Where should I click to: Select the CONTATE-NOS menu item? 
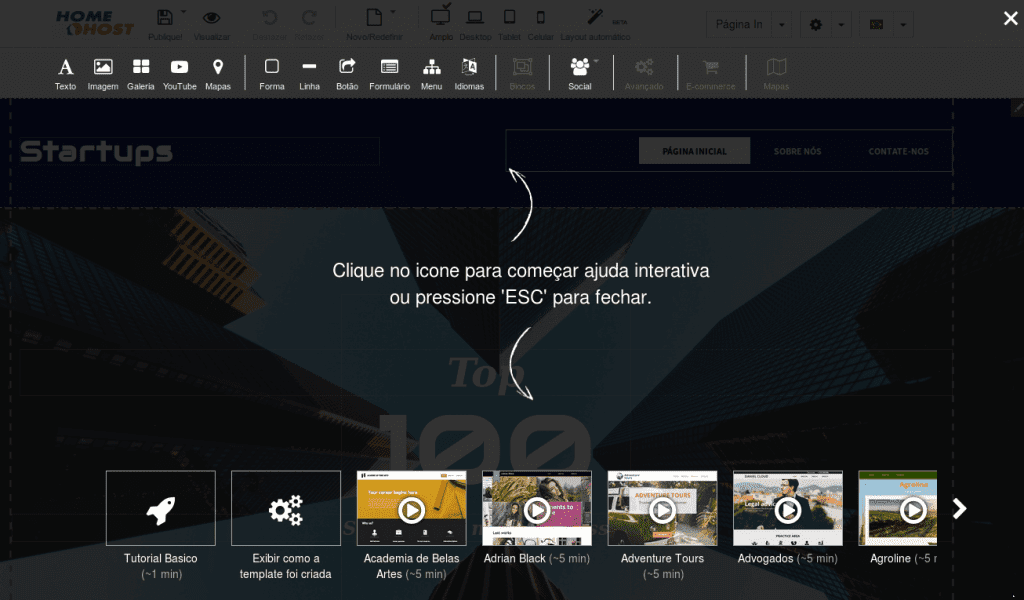(x=899, y=151)
